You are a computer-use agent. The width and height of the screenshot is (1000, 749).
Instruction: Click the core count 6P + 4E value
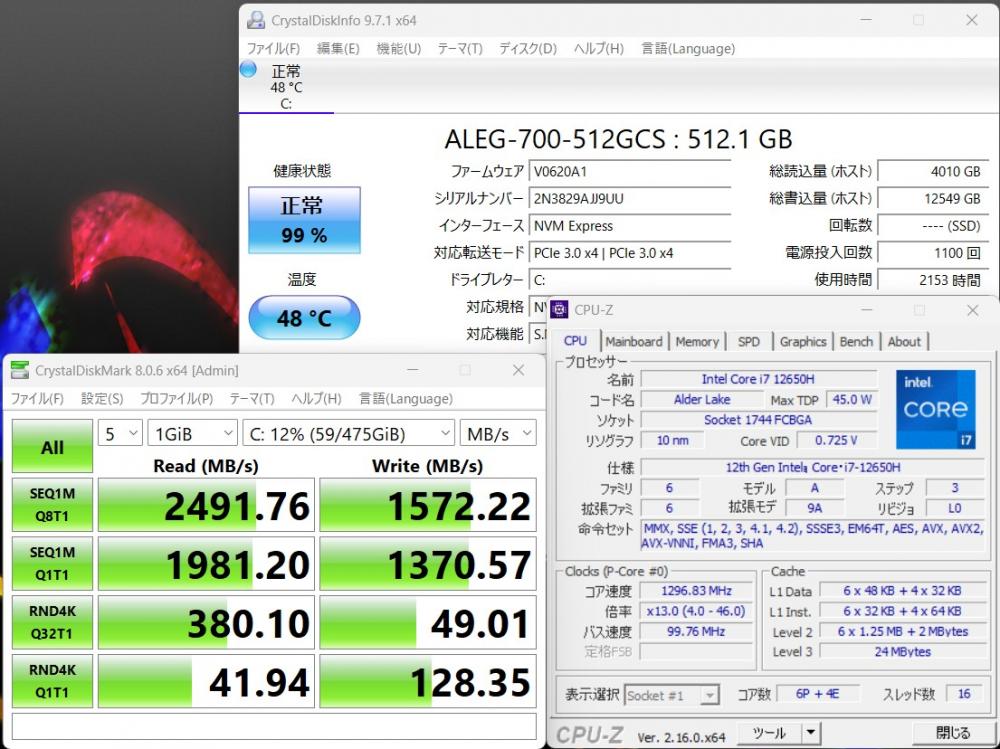pyautogui.click(x=817, y=693)
